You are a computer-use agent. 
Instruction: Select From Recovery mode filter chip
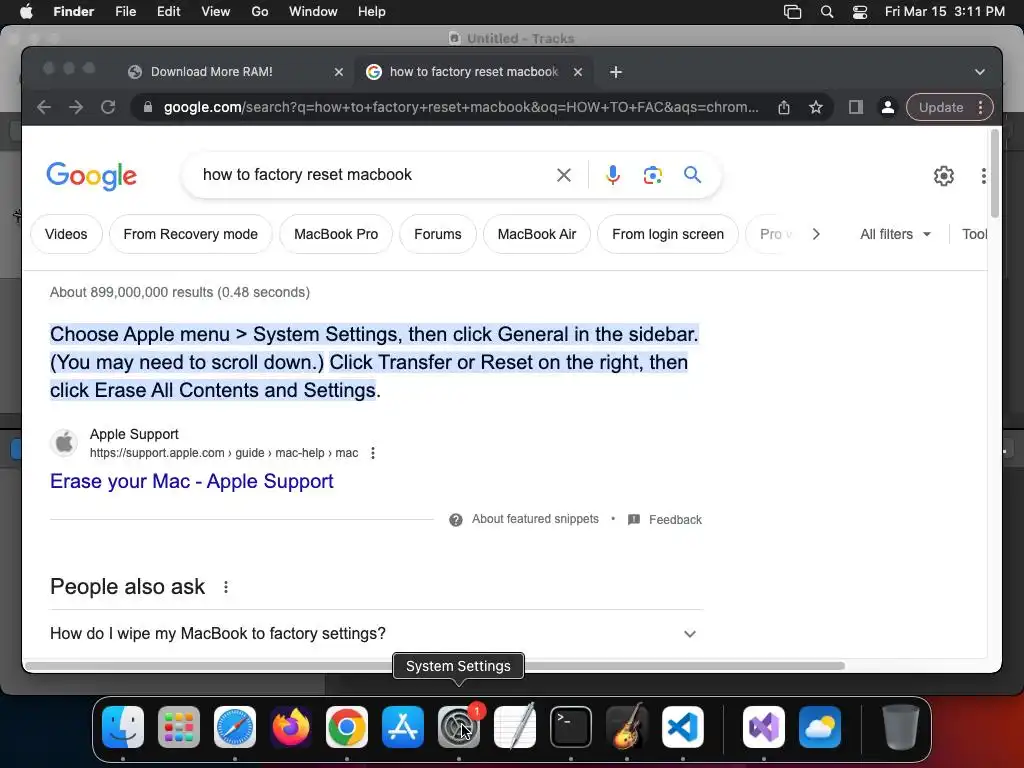coord(191,234)
